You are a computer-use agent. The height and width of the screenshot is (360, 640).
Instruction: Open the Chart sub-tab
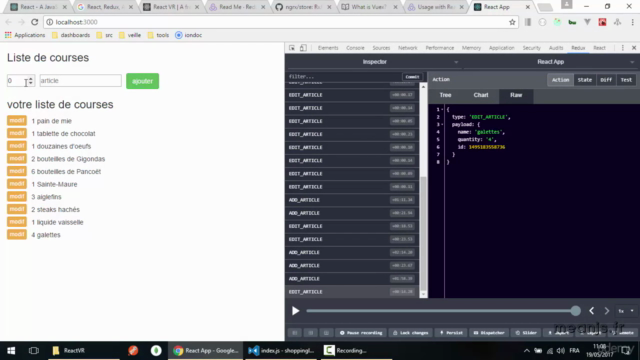point(481,95)
